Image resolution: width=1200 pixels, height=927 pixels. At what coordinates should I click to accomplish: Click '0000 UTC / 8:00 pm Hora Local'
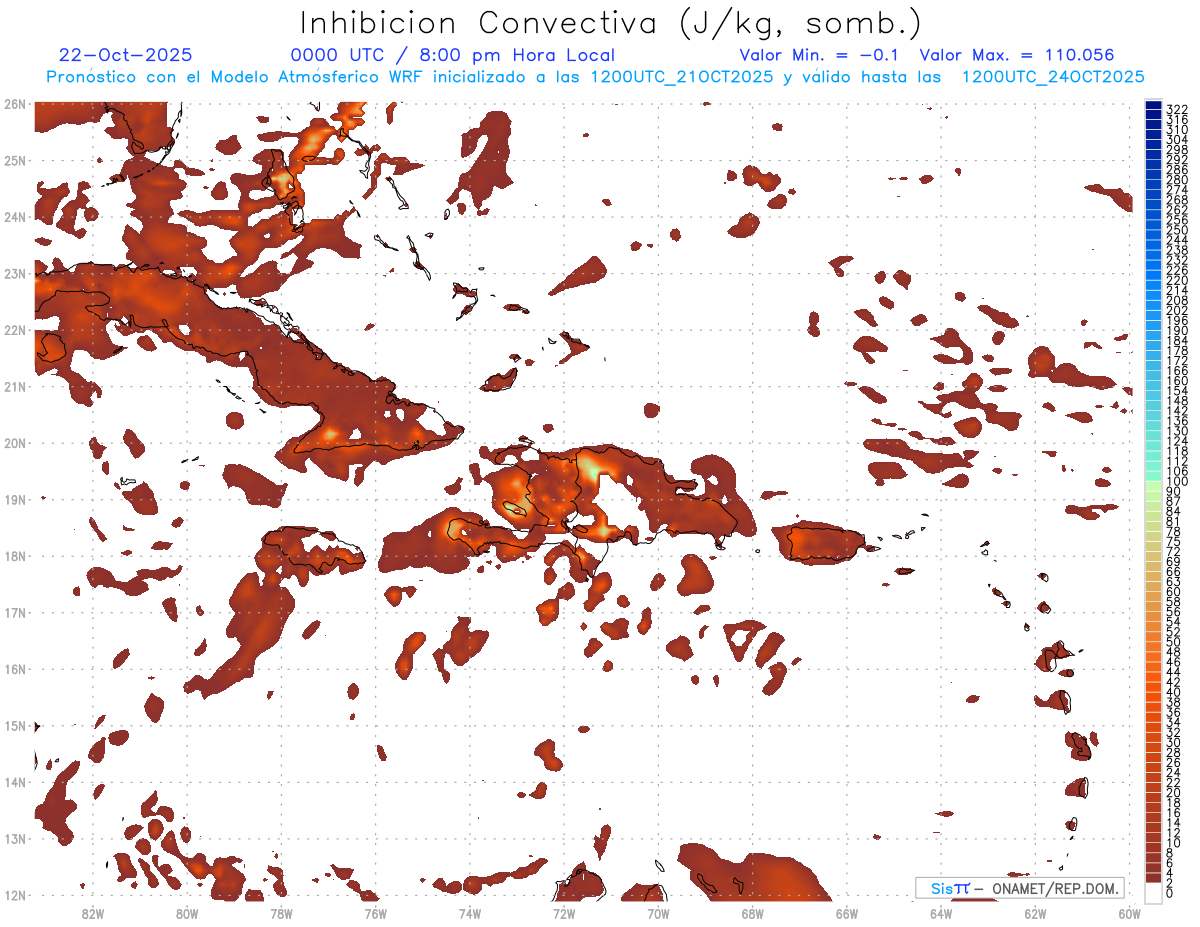pos(453,56)
